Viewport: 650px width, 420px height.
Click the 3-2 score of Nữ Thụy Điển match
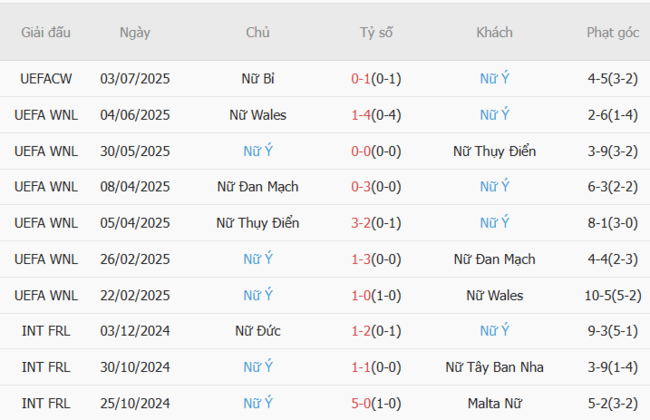360,223
